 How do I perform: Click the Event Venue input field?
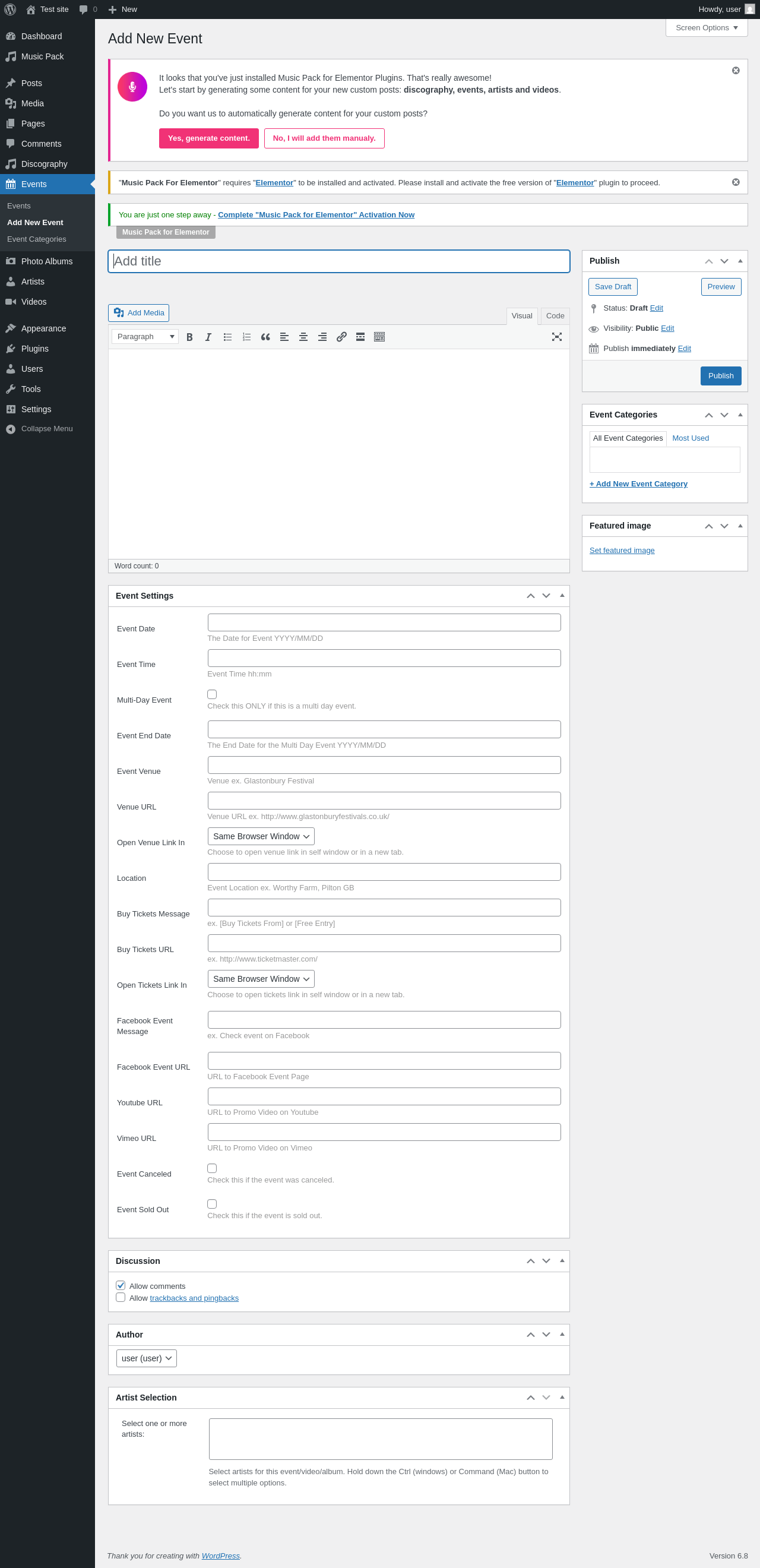tap(384, 765)
